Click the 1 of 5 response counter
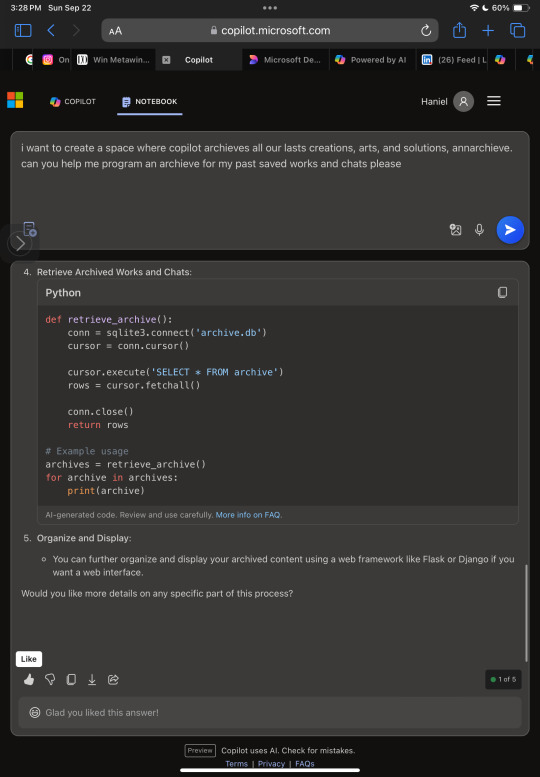 point(503,679)
